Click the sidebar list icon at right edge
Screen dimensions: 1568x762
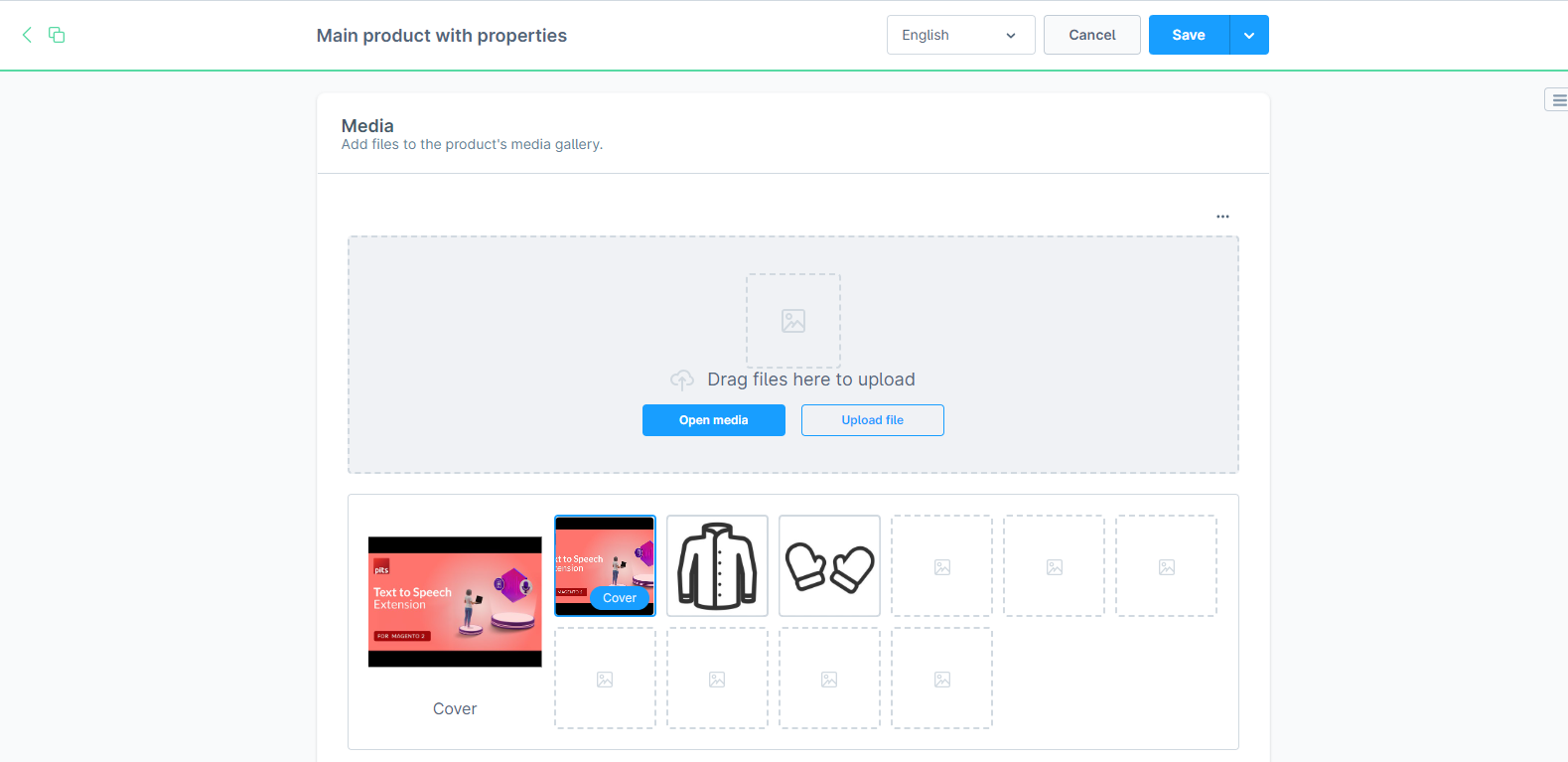click(1558, 100)
